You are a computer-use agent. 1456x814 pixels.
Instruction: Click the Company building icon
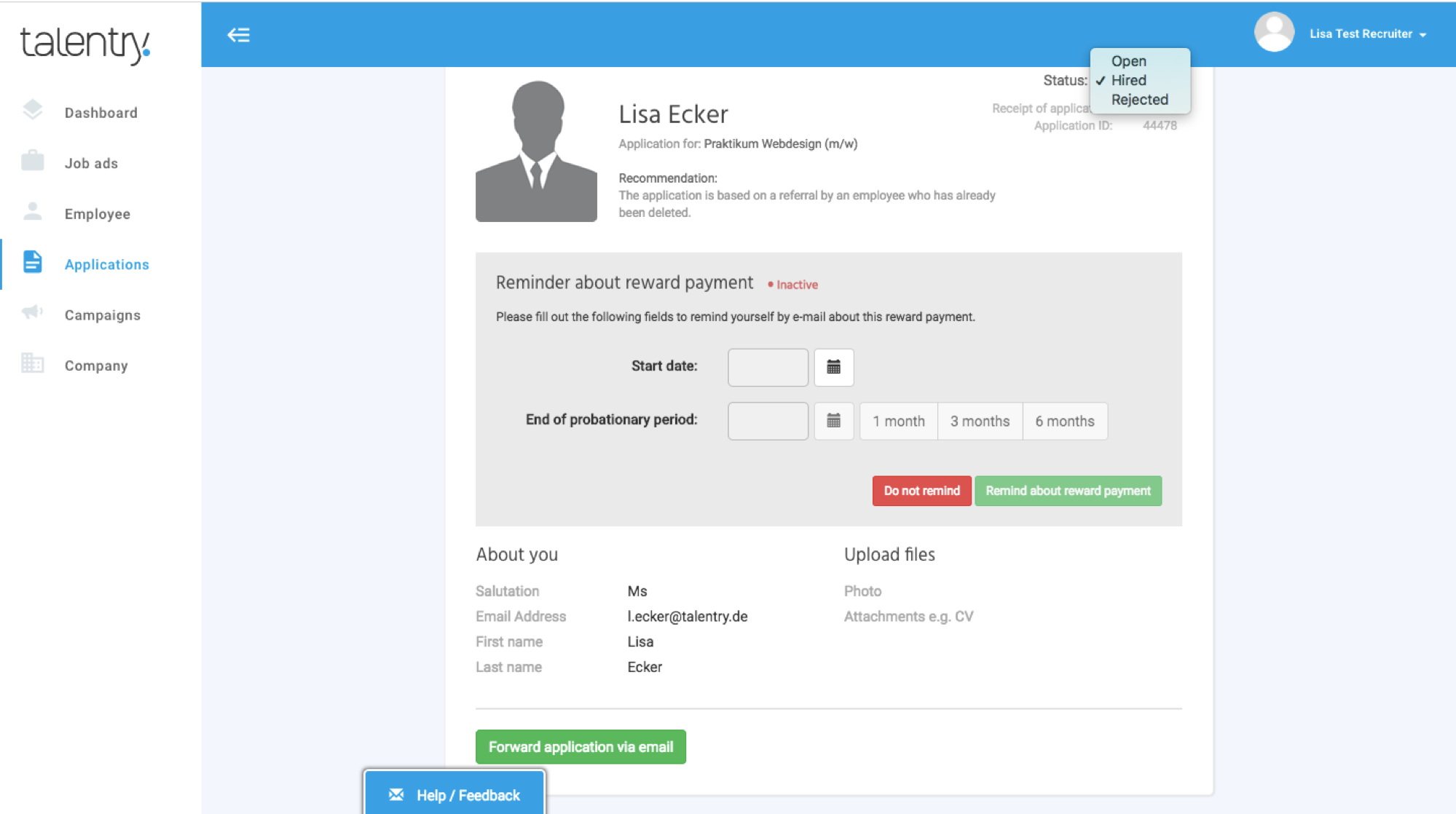(33, 363)
